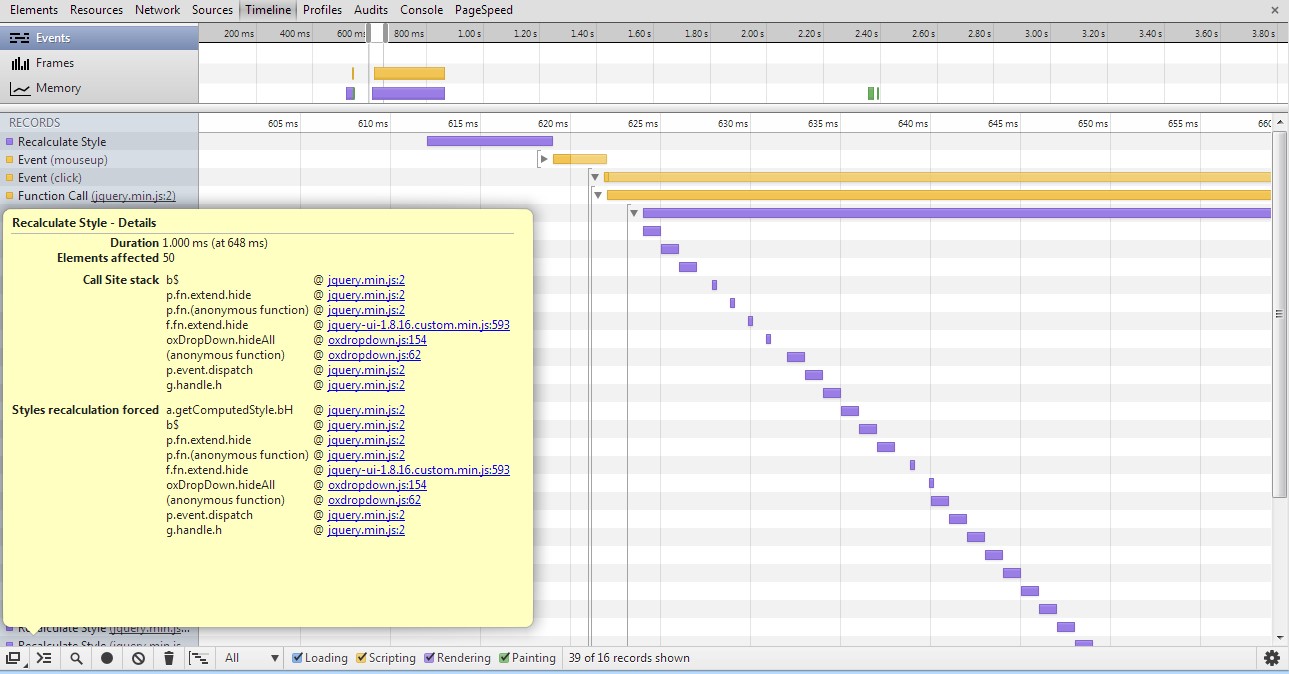
Task: Open the jquery-ui-1.8.16.custom.min.js:593 link
Action: click(418, 325)
